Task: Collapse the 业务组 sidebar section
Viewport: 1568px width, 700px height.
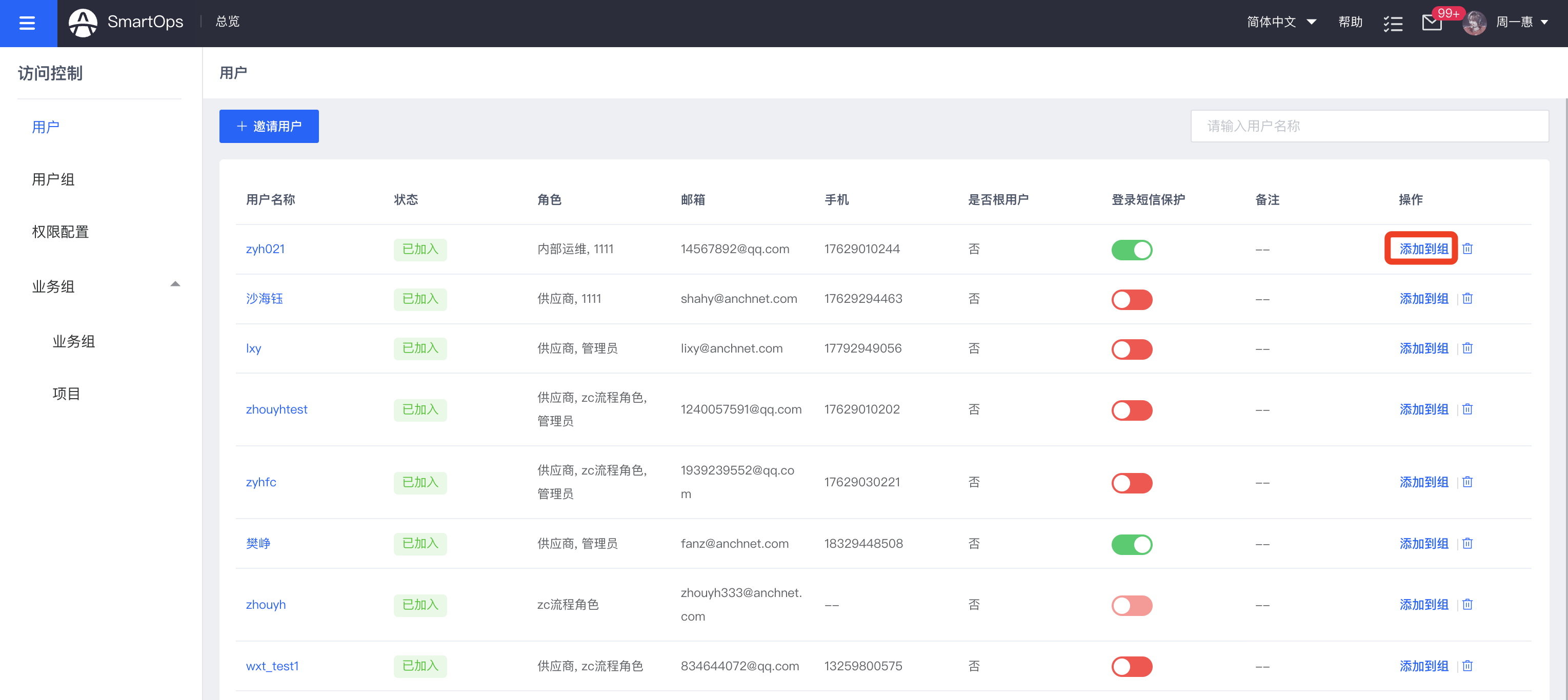Action: click(175, 284)
